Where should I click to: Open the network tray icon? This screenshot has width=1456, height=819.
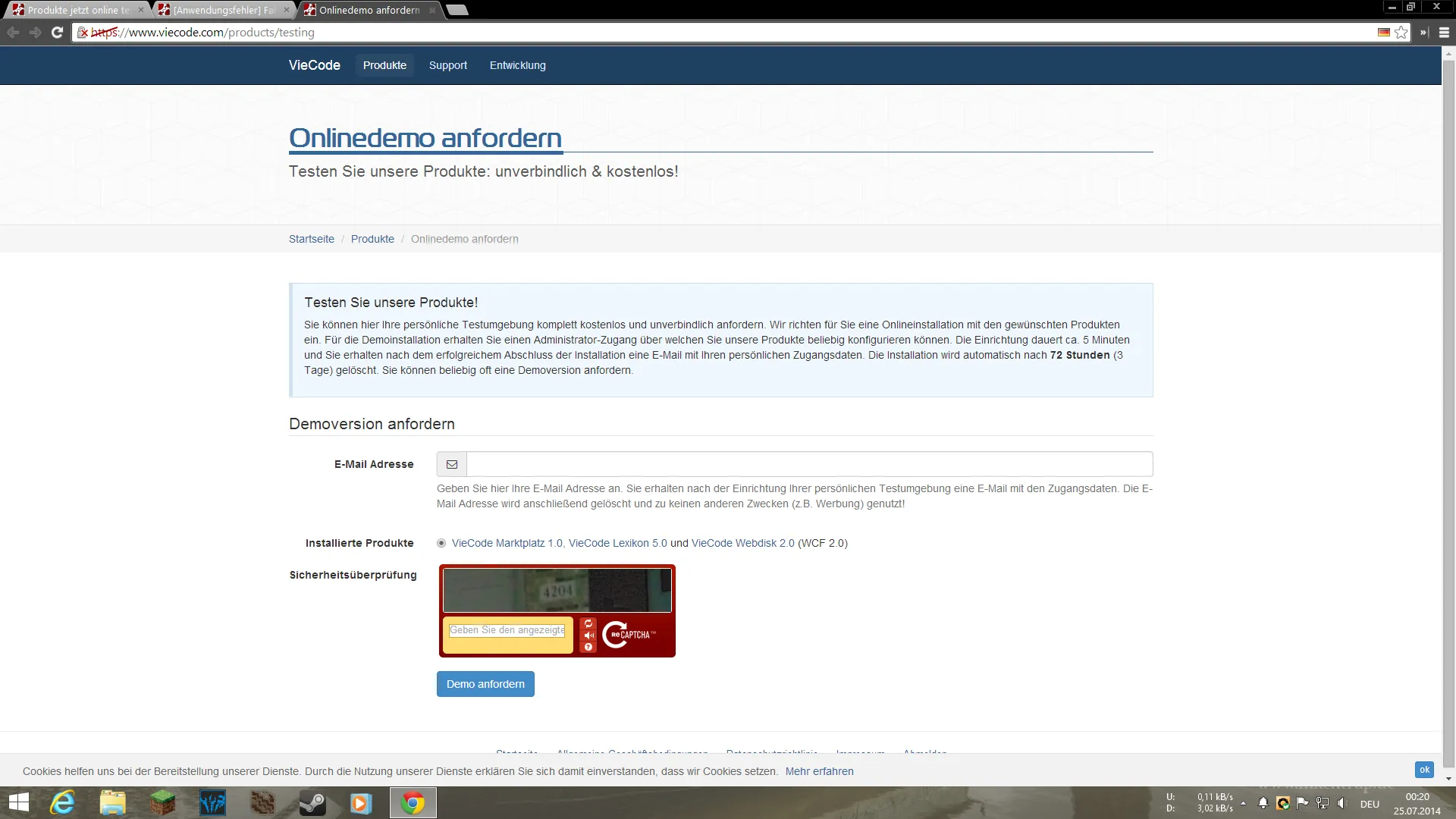(x=1323, y=803)
